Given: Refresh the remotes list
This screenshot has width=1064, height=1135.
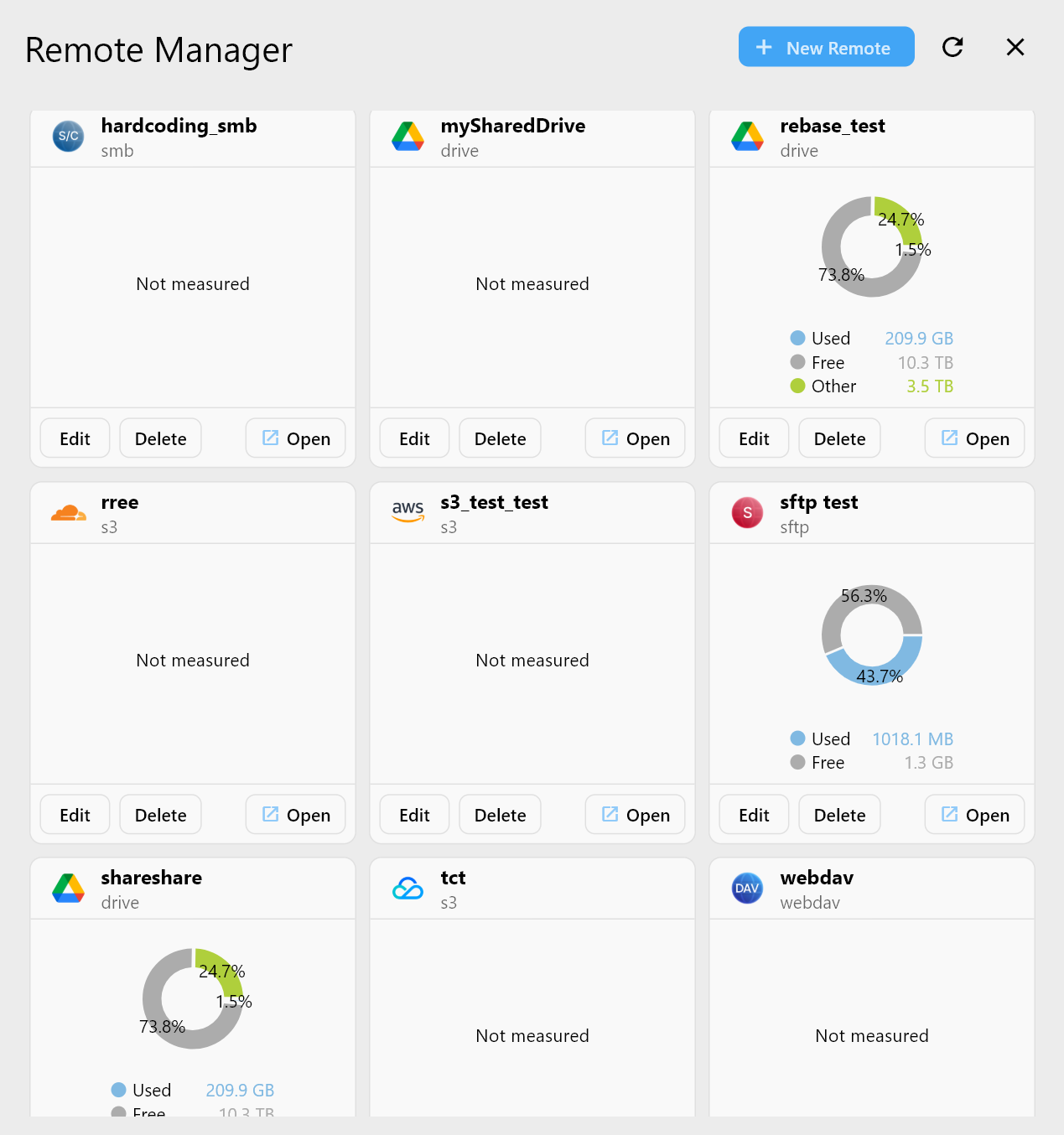Looking at the screenshot, I should coord(952,47).
